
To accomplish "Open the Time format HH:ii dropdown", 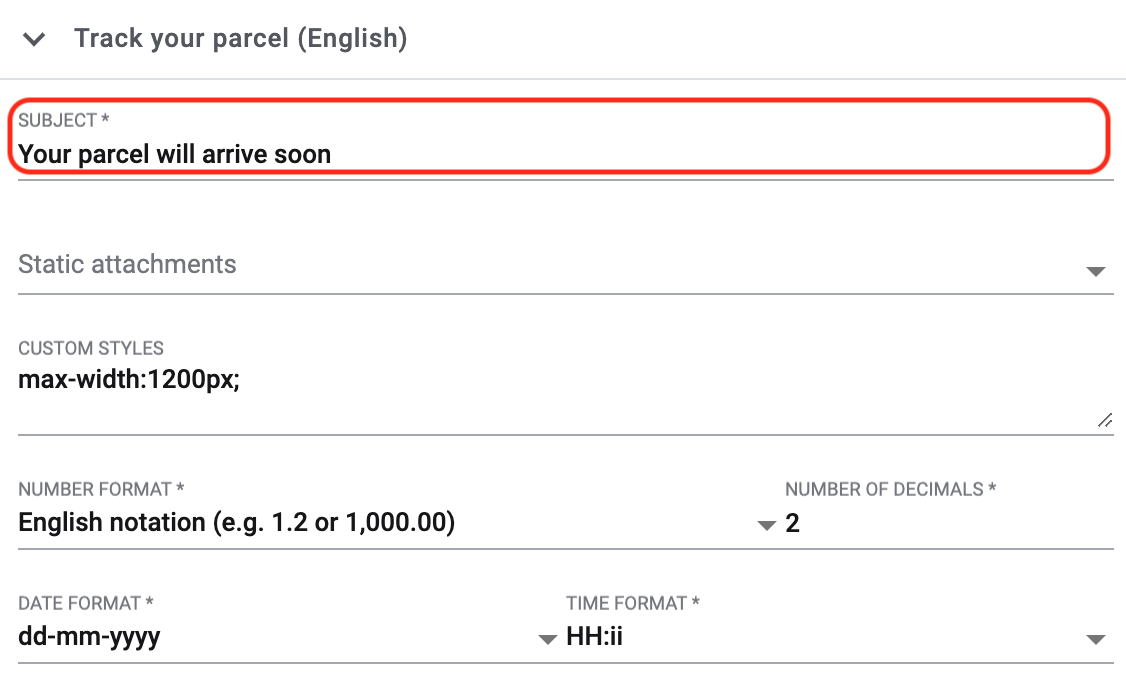I will point(820,637).
